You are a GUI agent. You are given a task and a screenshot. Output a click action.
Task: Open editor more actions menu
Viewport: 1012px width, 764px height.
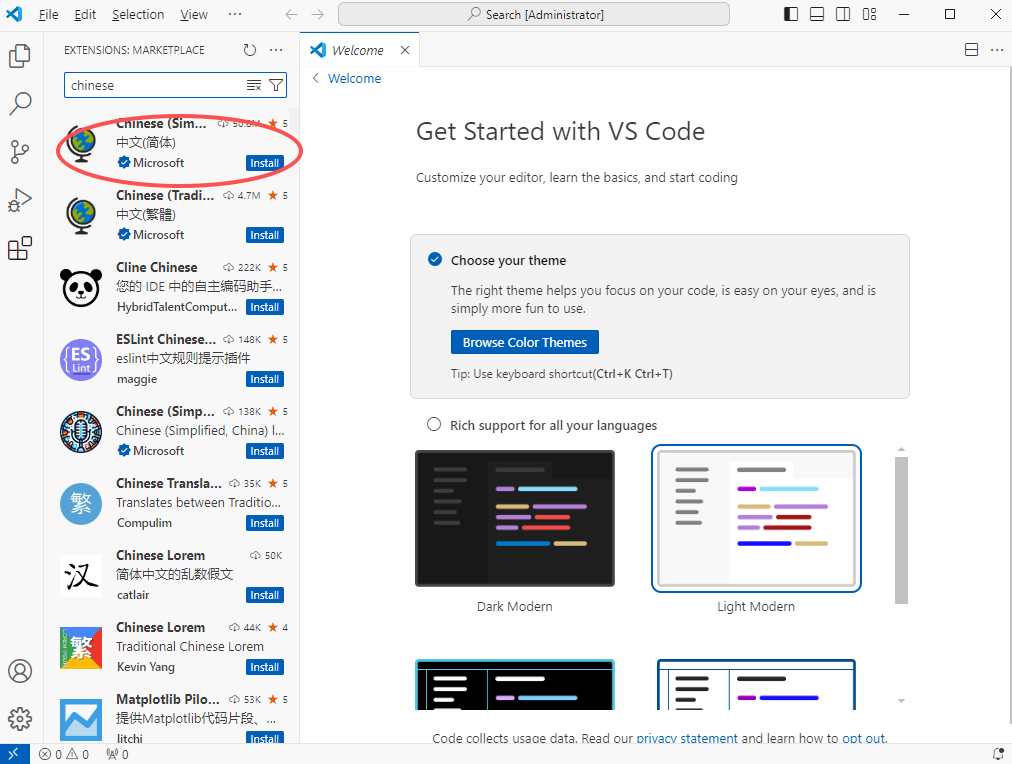pyautogui.click(x=997, y=50)
